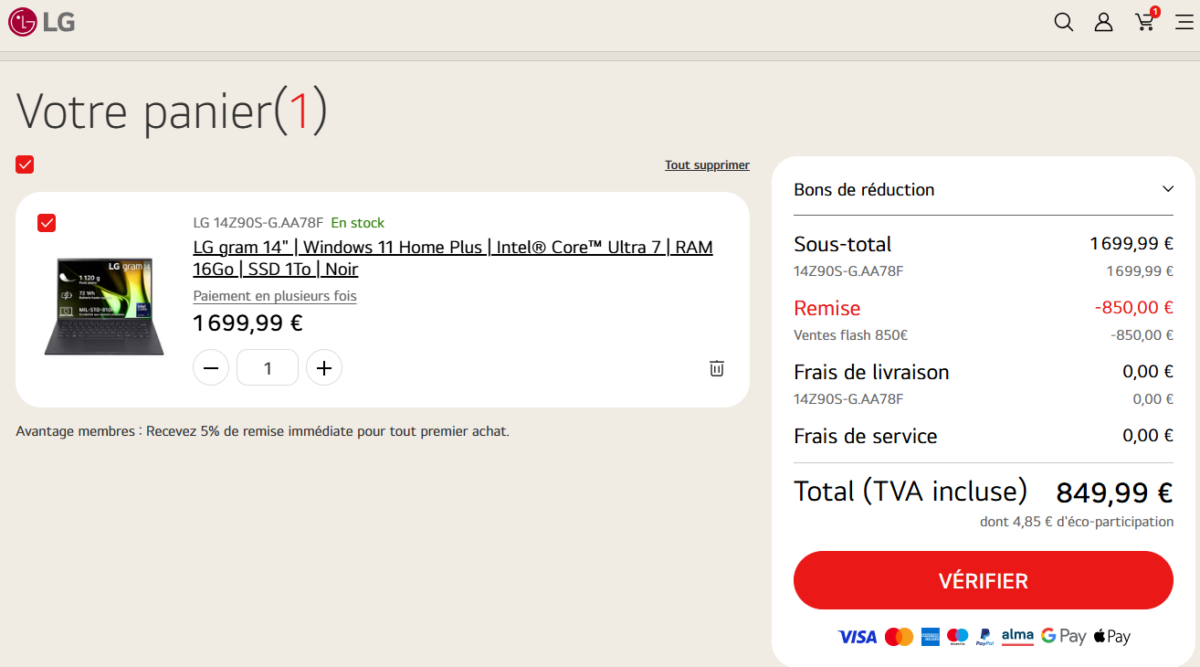Click the PayPal payment logo
Viewport: 1200px width, 667px height.
(985, 636)
